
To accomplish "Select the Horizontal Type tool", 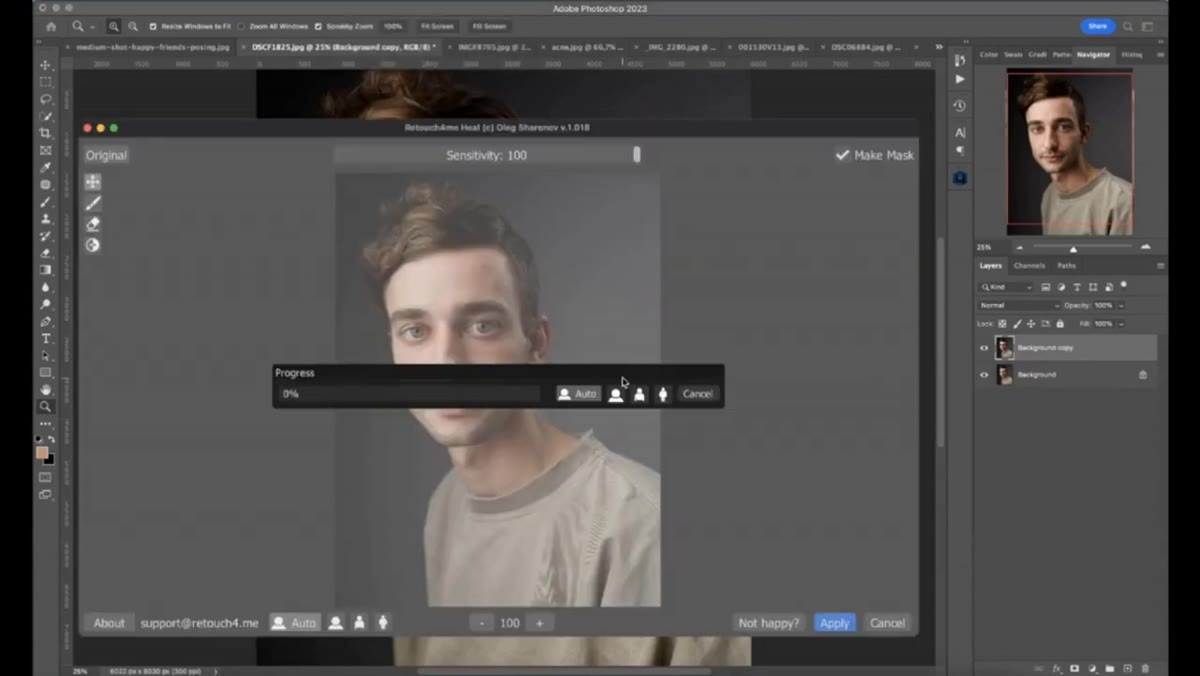I will tap(46, 338).
